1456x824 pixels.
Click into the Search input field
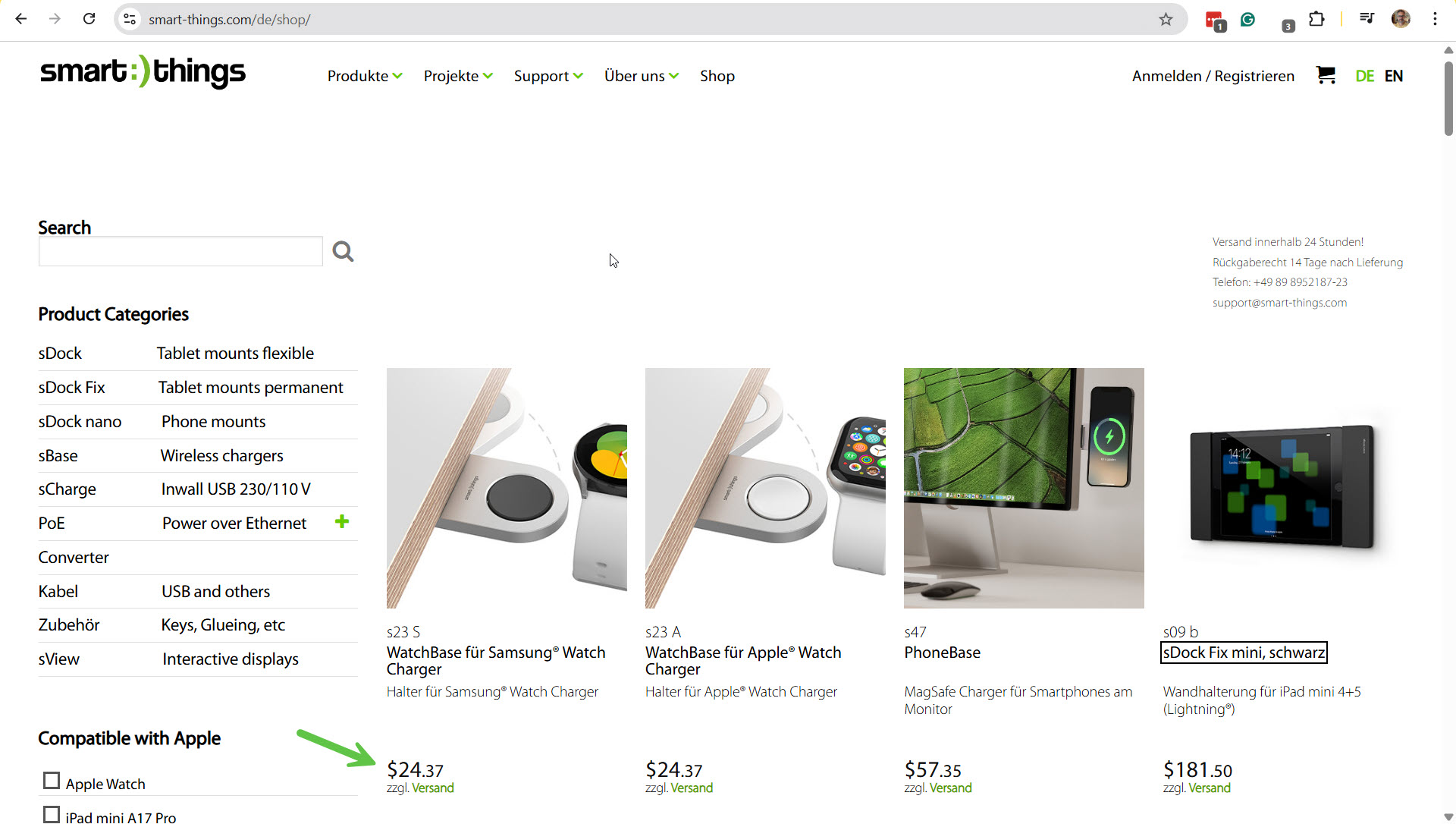point(180,251)
